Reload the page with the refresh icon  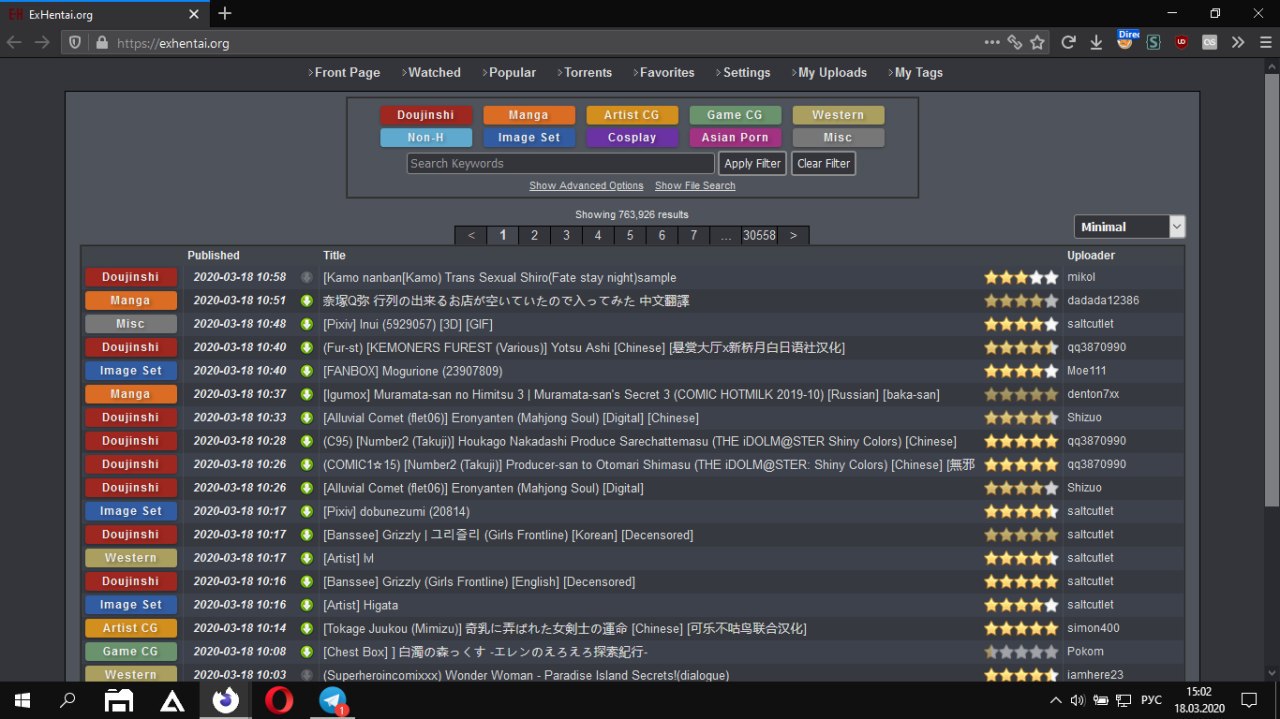(x=1068, y=43)
